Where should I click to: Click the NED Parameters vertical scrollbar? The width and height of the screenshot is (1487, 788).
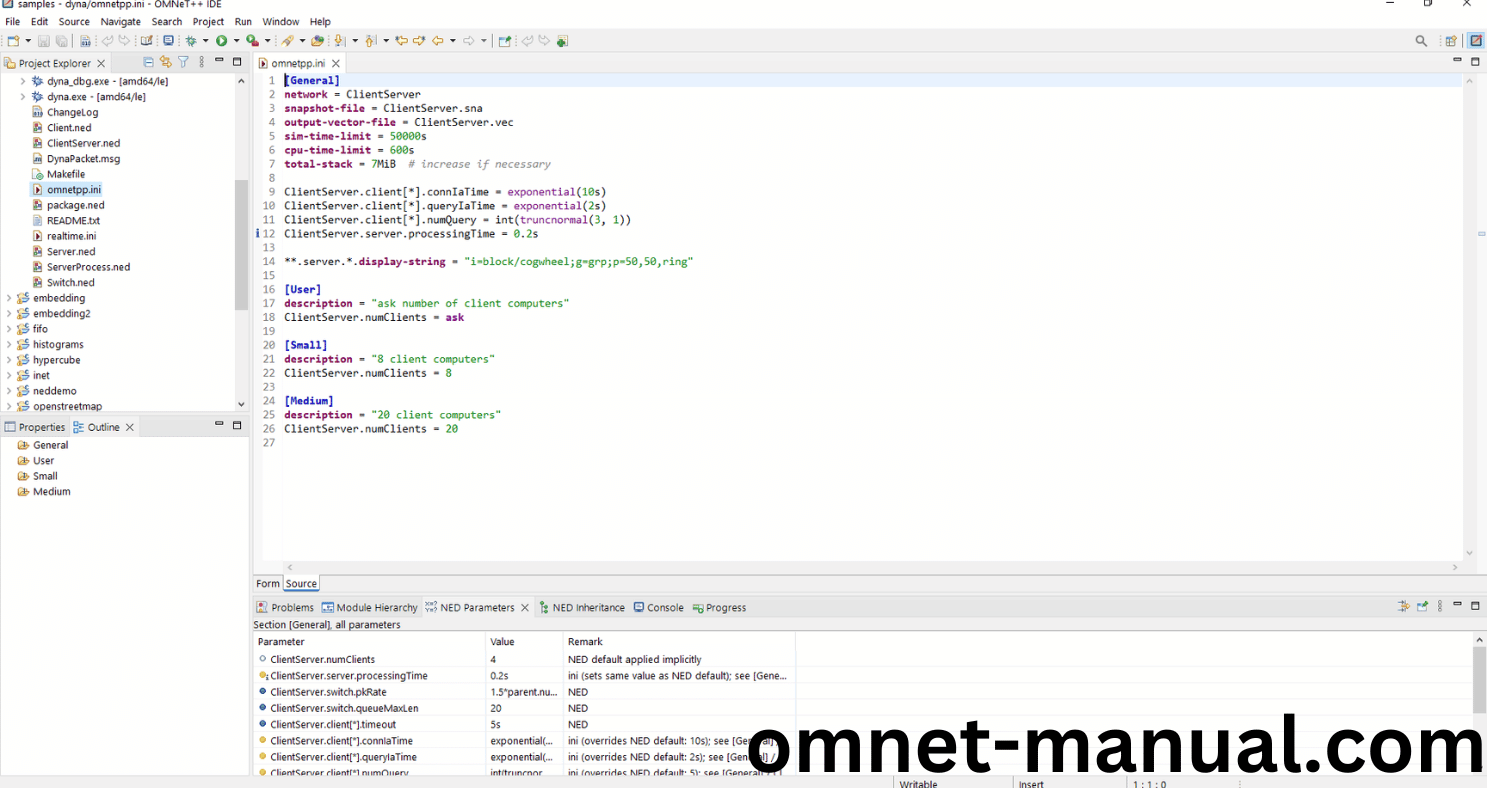(1478, 680)
